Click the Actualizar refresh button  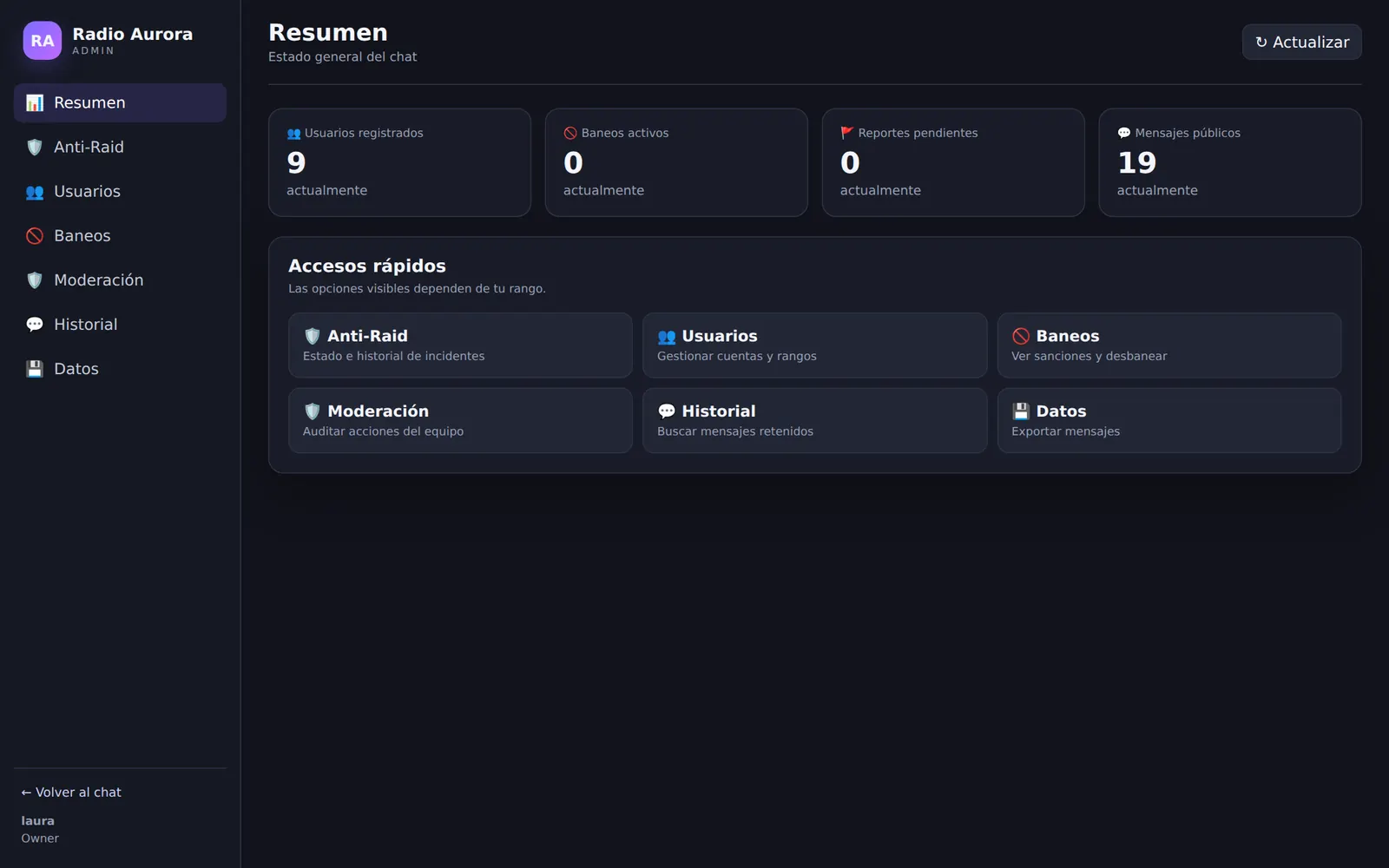coord(1301,42)
